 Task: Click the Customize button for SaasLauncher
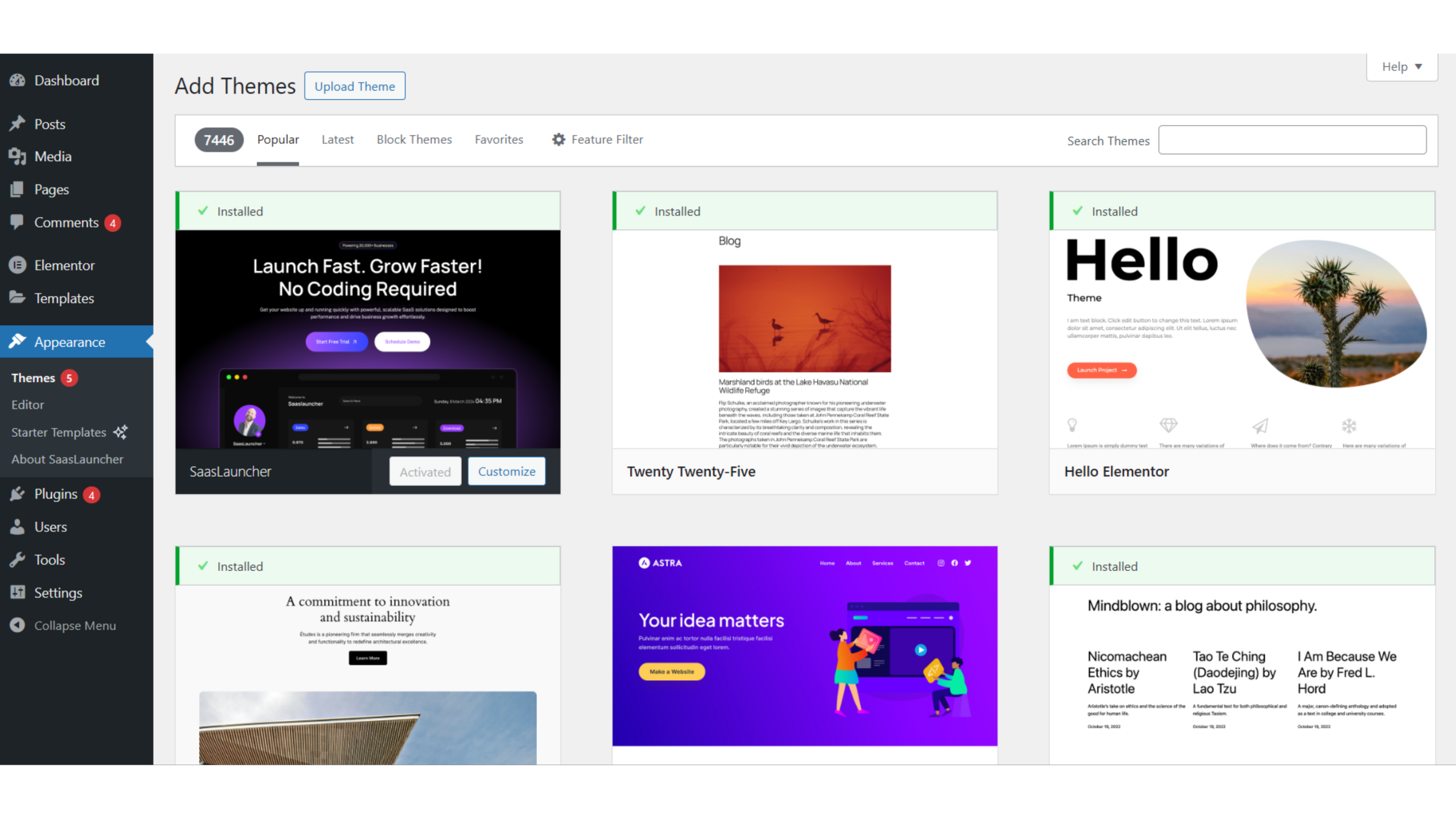tap(506, 471)
